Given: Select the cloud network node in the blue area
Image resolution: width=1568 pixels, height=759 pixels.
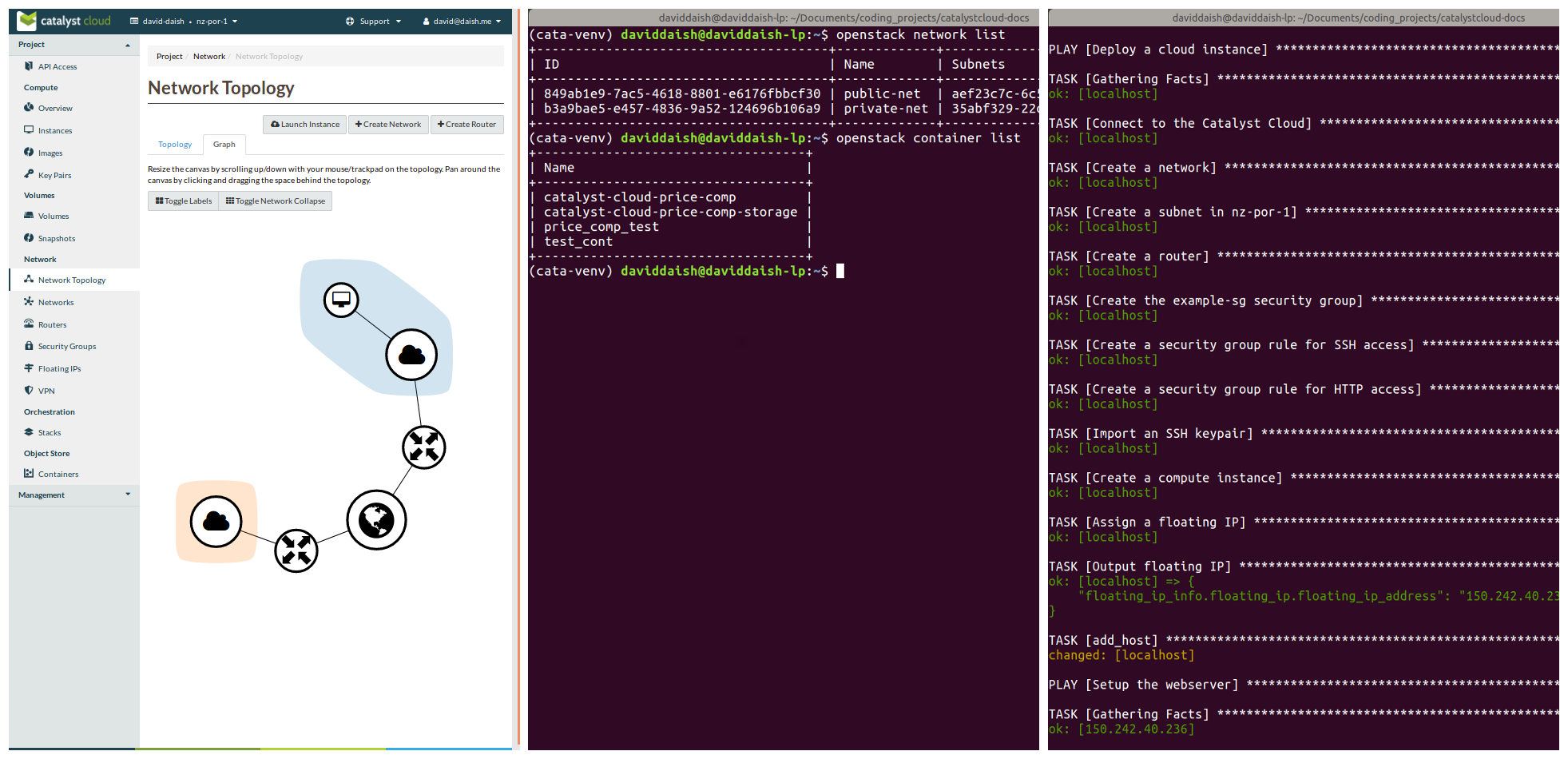Looking at the screenshot, I should coord(411,355).
